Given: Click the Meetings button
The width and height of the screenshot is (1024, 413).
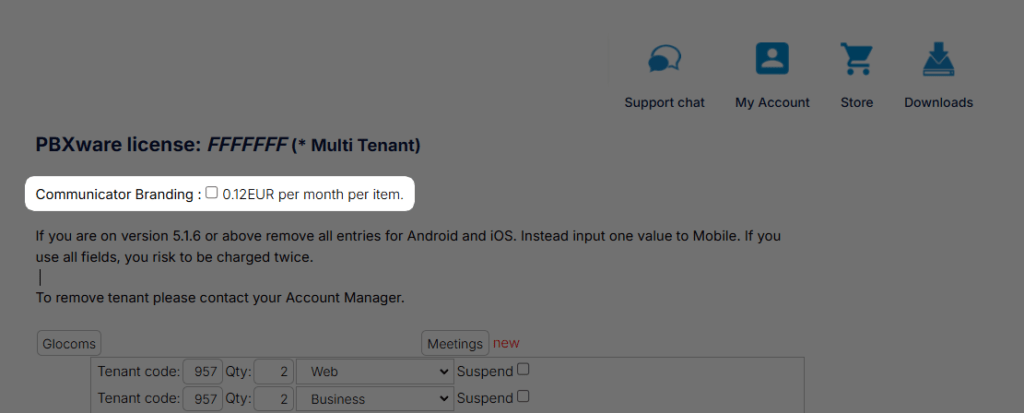Looking at the screenshot, I should click(x=455, y=343).
